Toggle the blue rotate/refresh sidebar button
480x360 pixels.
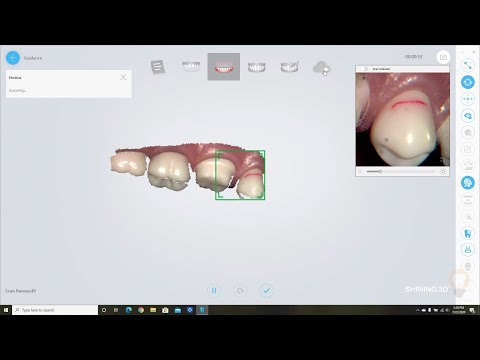pos(468,82)
